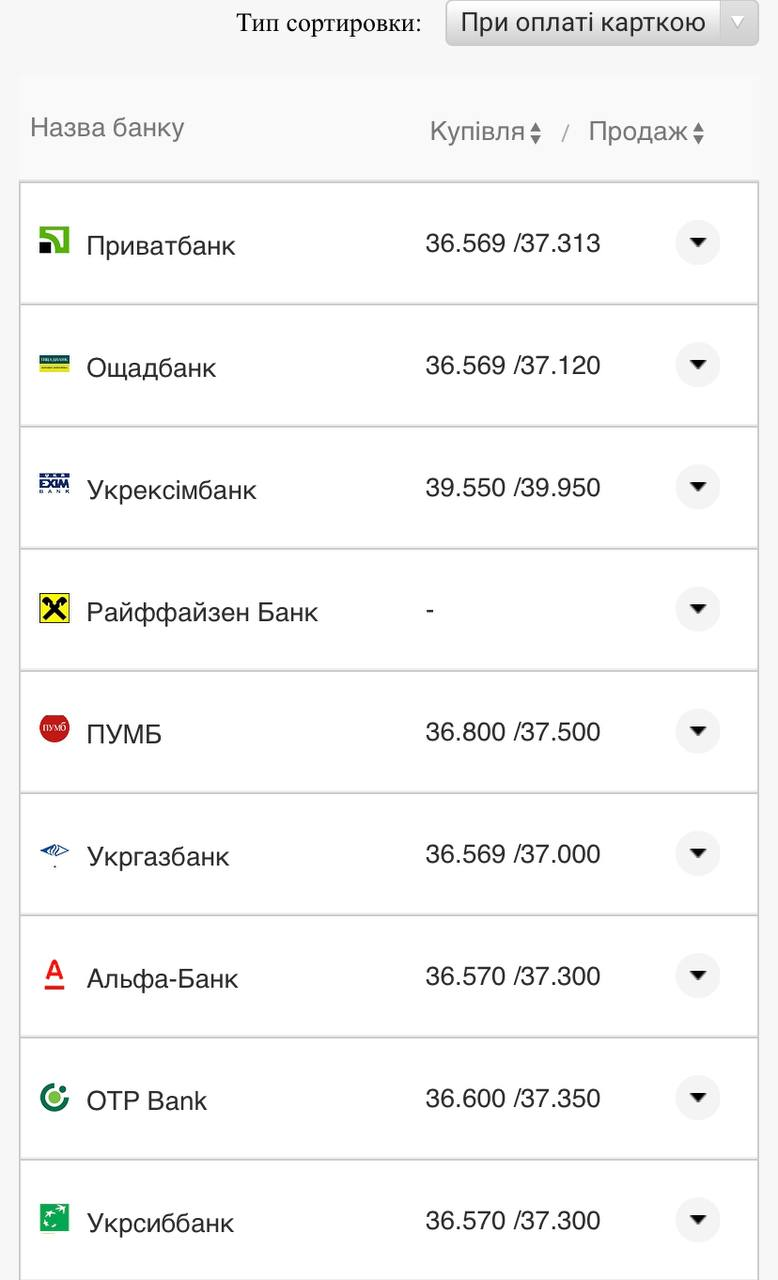Click the Райффайзен Банк logo icon
Image resolution: width=778 pixels, height=1280 pixels.
click(x=54, y=608)
